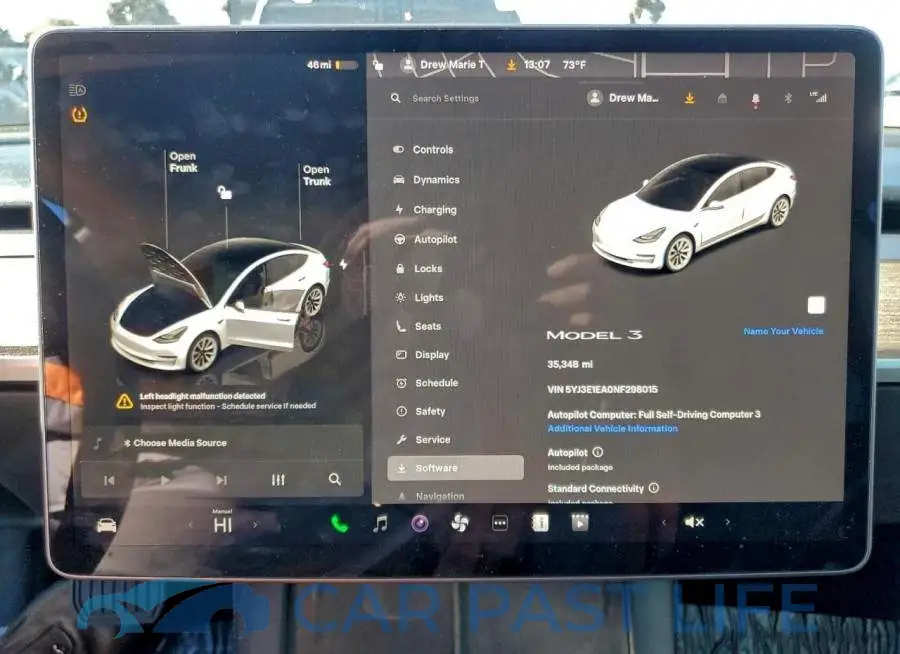Viewport: 900px width, 654px height.
Task: Open the Schedule settings menu
Action: click(x=427, y=382)
